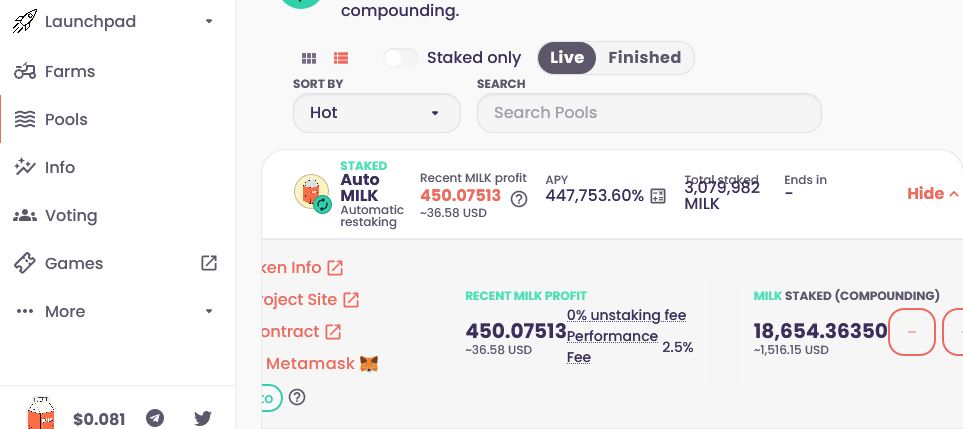
Task: Click the minus unstake button
Action: [x=911, y=332]
